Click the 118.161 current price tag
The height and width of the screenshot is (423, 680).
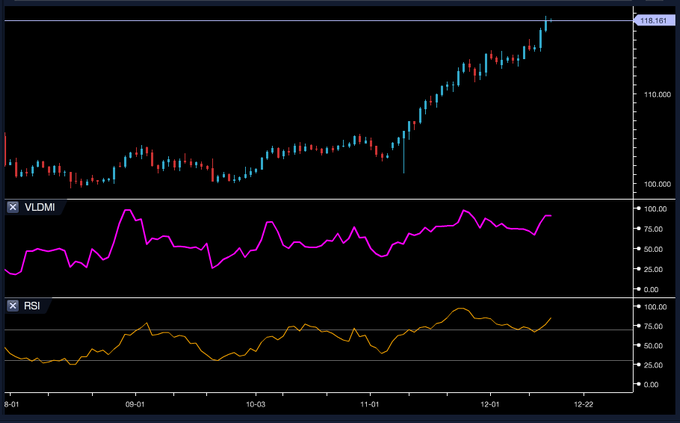pyautogui.click(x=654, y=20)
